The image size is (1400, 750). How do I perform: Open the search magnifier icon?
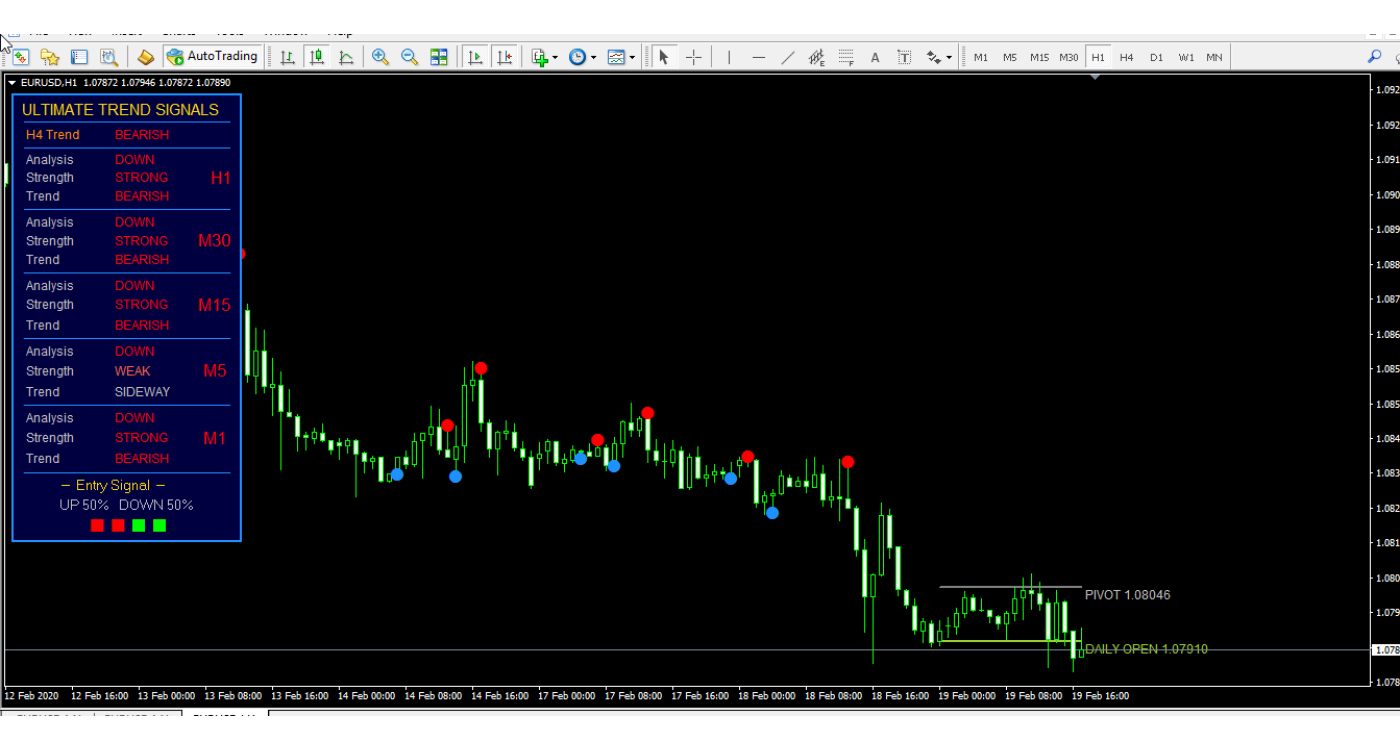click(x=1374, y=57)
